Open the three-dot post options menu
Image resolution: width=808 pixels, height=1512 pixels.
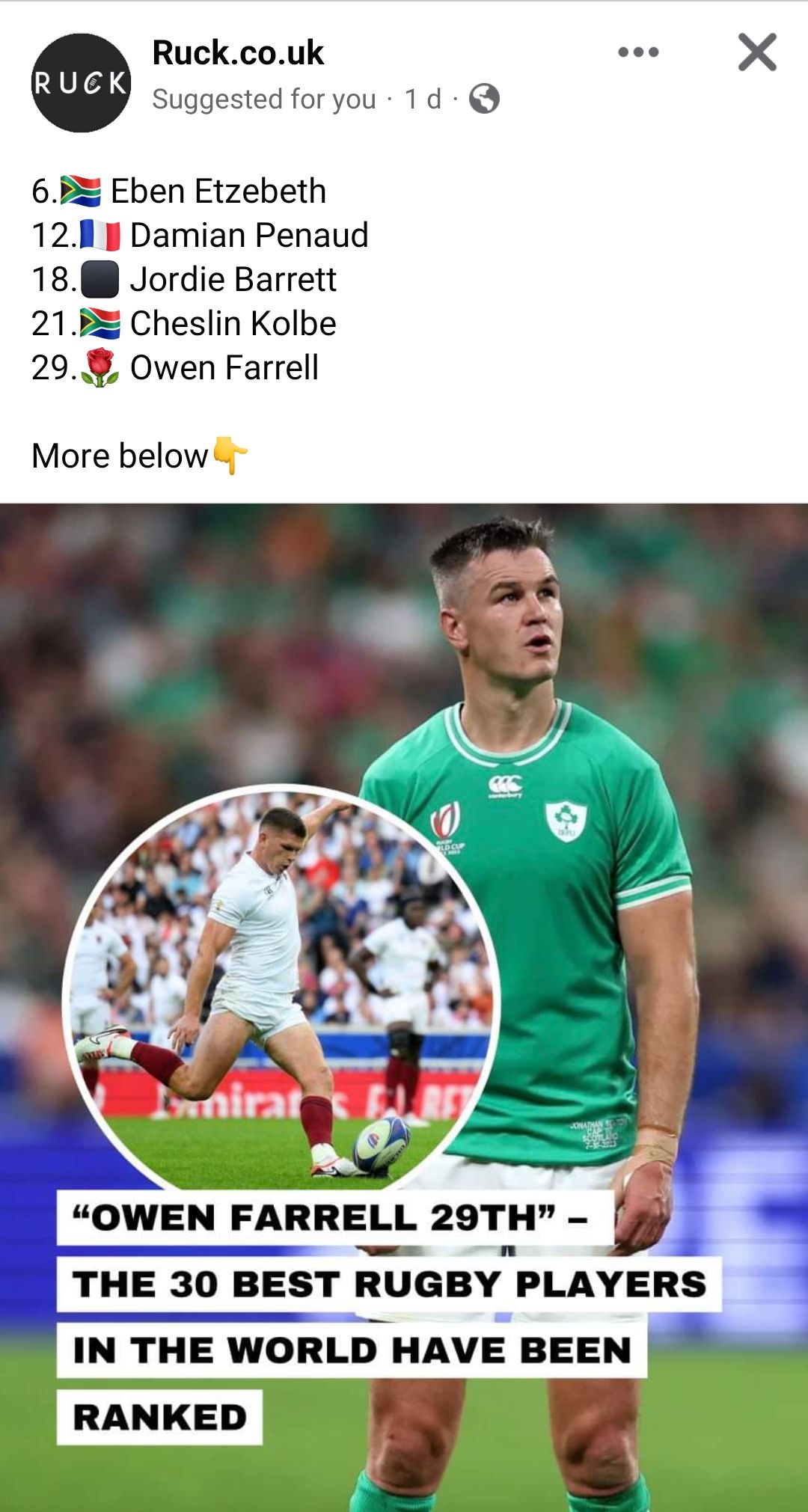(638, 52)
